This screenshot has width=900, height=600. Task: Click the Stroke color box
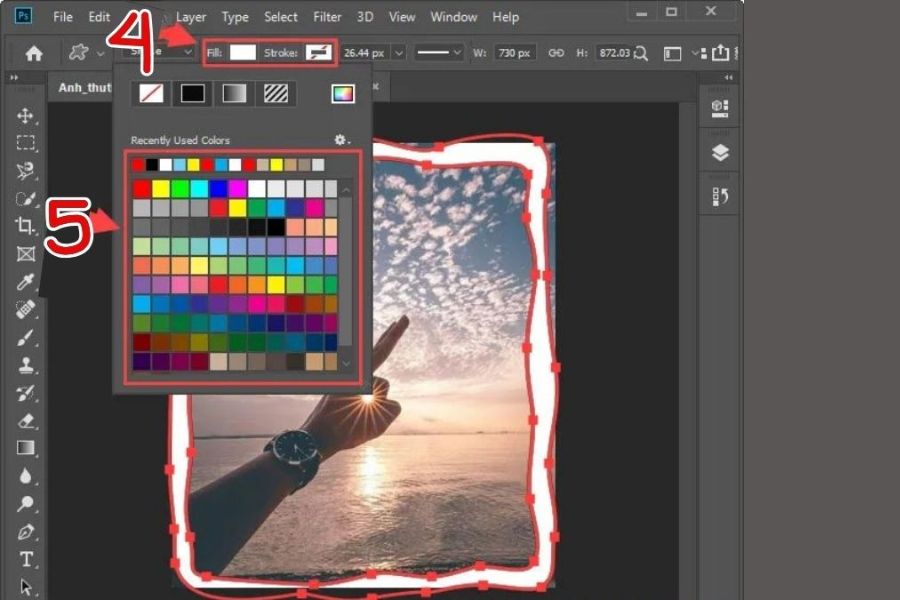[319, 53]
